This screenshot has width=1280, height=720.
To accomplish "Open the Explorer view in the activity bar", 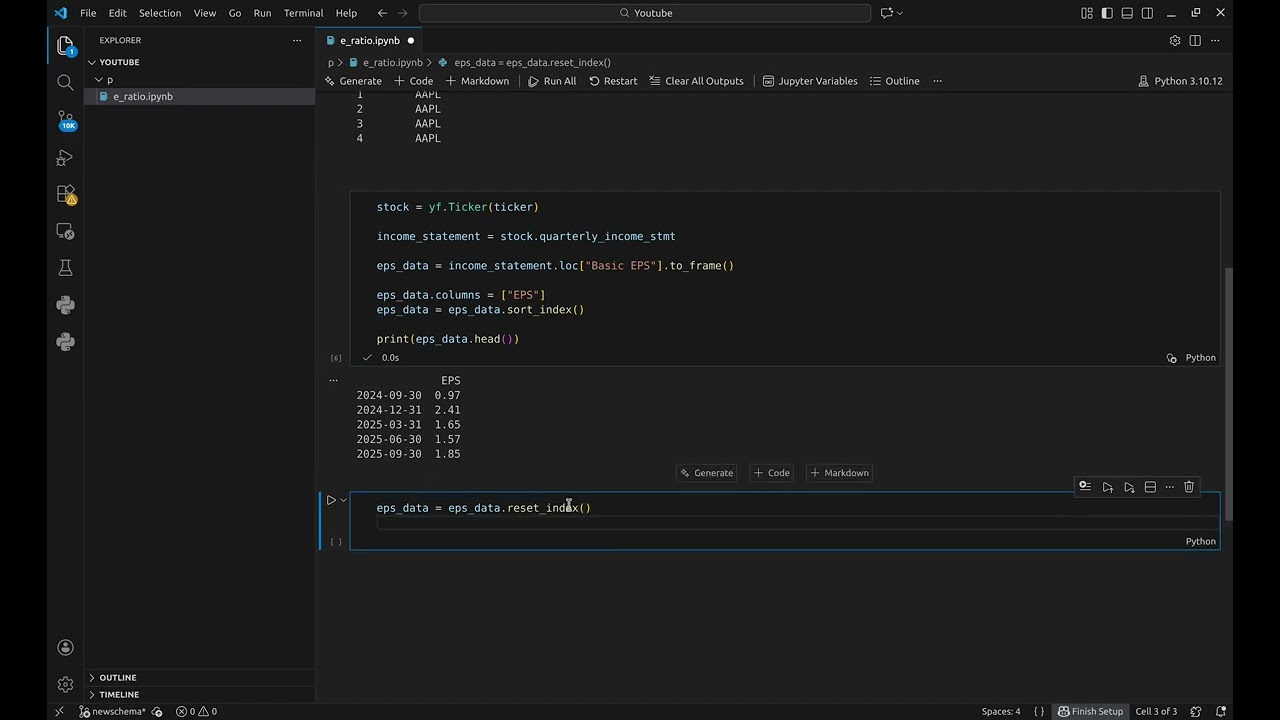I will [x=65, y=45].
